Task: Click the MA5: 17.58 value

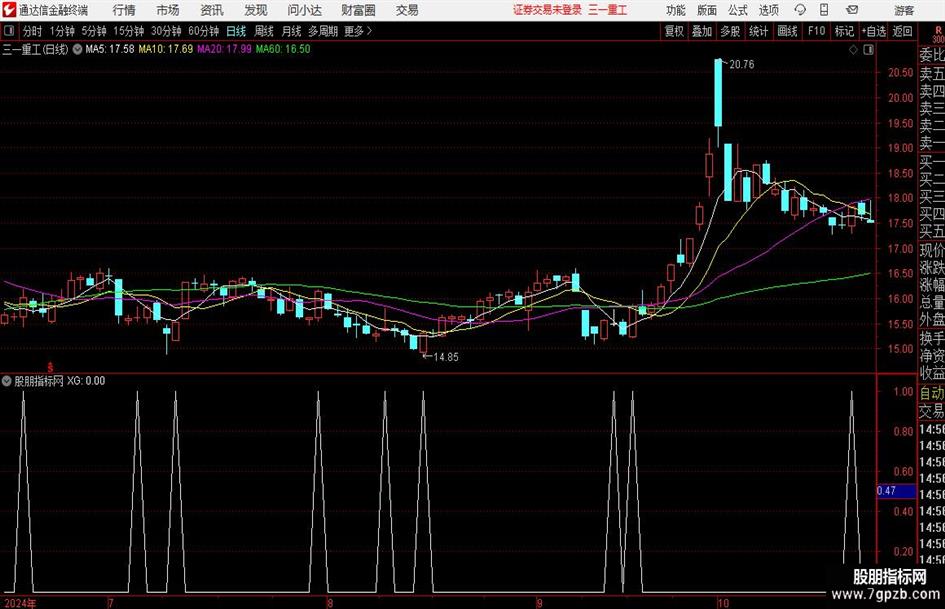Action: (x=110, y=49)
